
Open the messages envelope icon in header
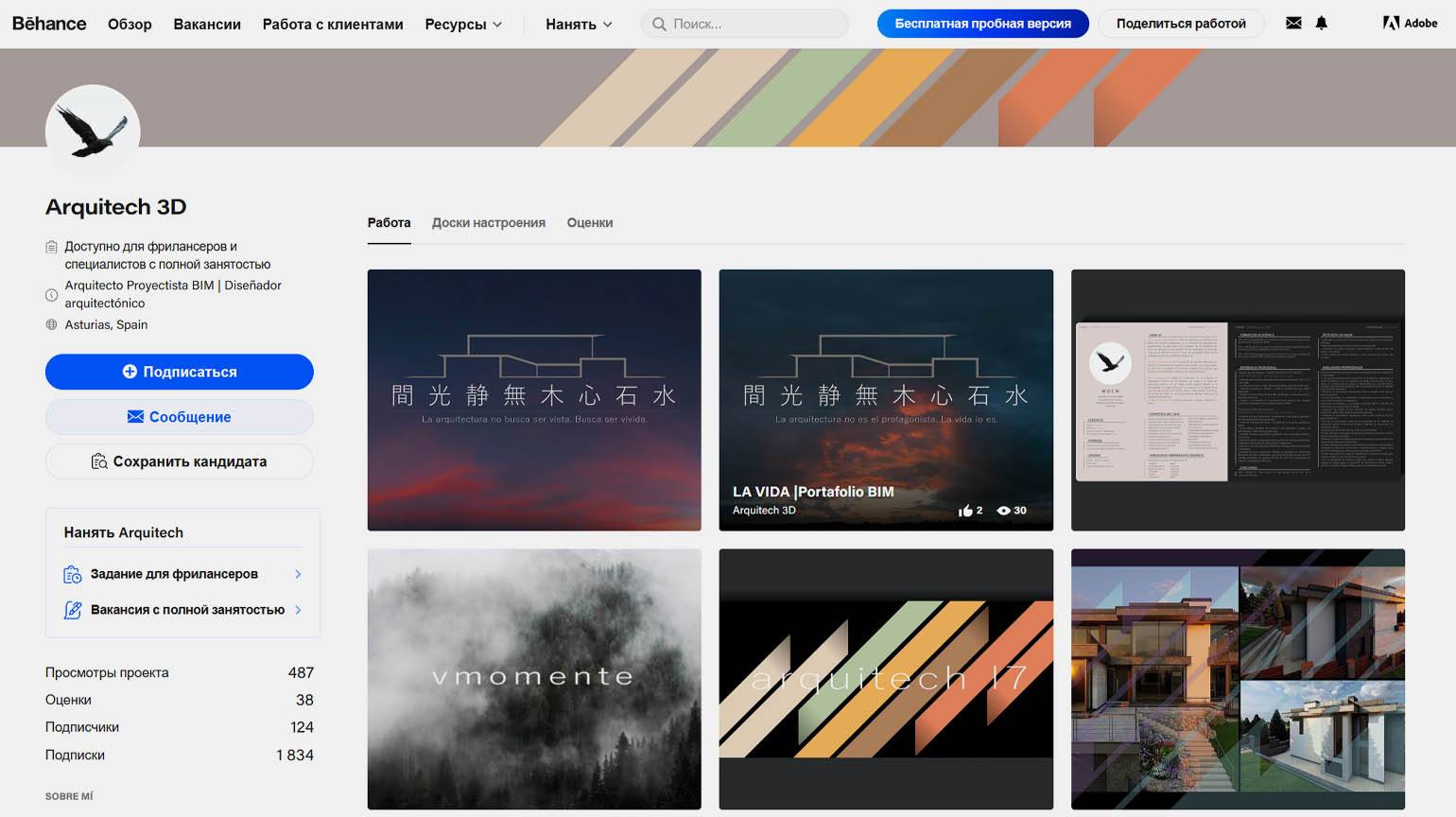[x=1293, y=24]
